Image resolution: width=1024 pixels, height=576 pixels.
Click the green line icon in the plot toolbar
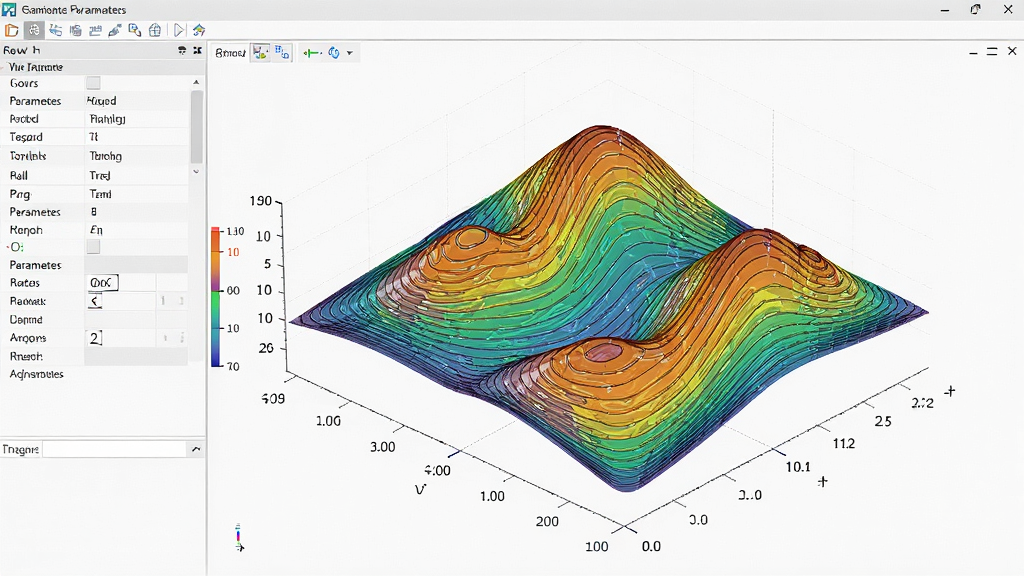tap(312, 53)
